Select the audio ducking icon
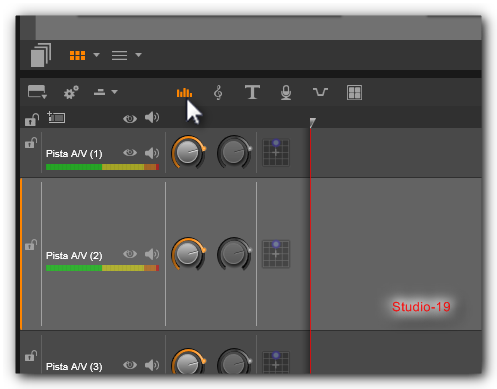497x389 pixels. [x=320, y=92]
